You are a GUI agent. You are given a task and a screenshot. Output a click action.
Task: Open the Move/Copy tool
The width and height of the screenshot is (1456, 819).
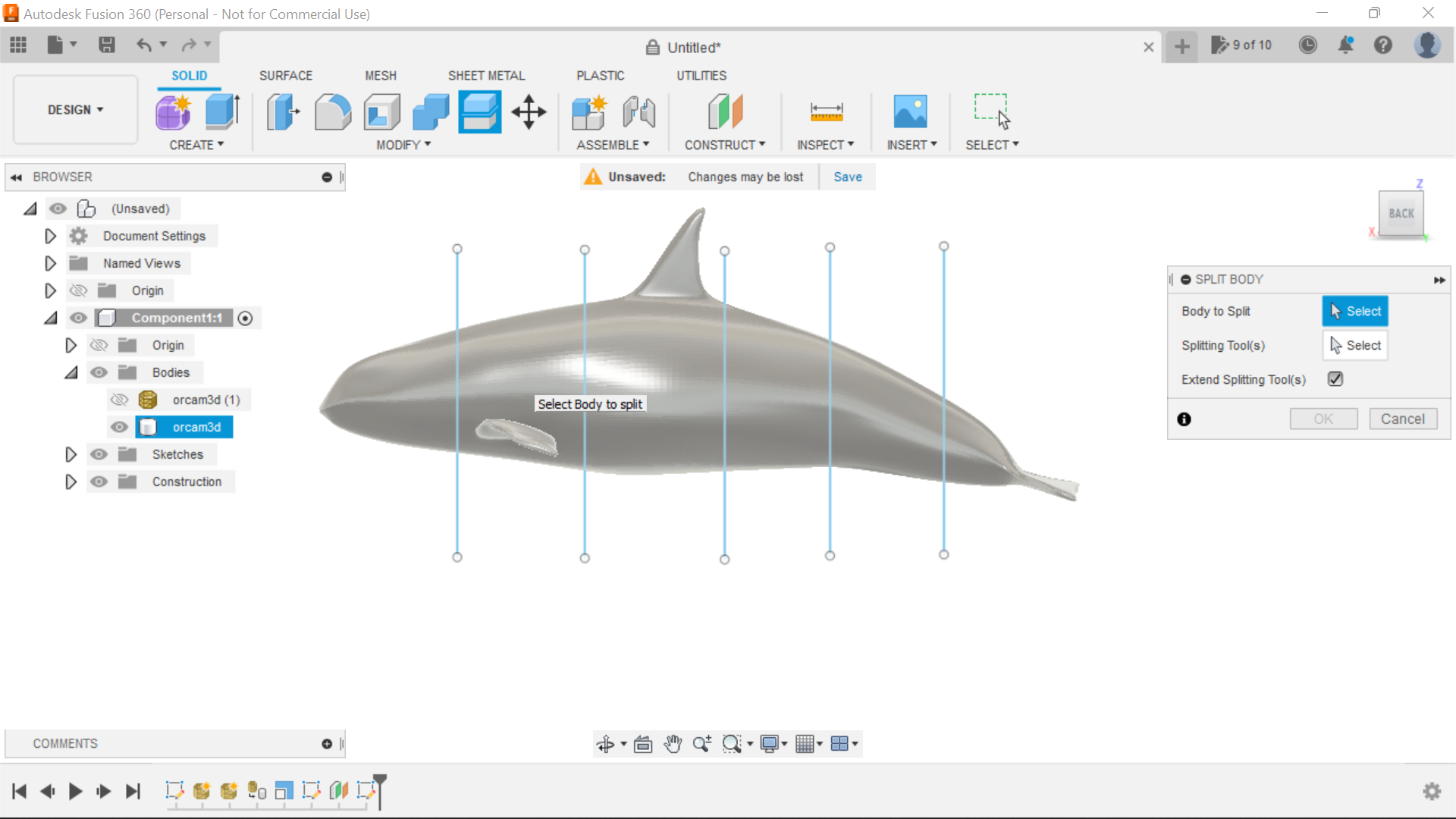click(x=528, y=111)
